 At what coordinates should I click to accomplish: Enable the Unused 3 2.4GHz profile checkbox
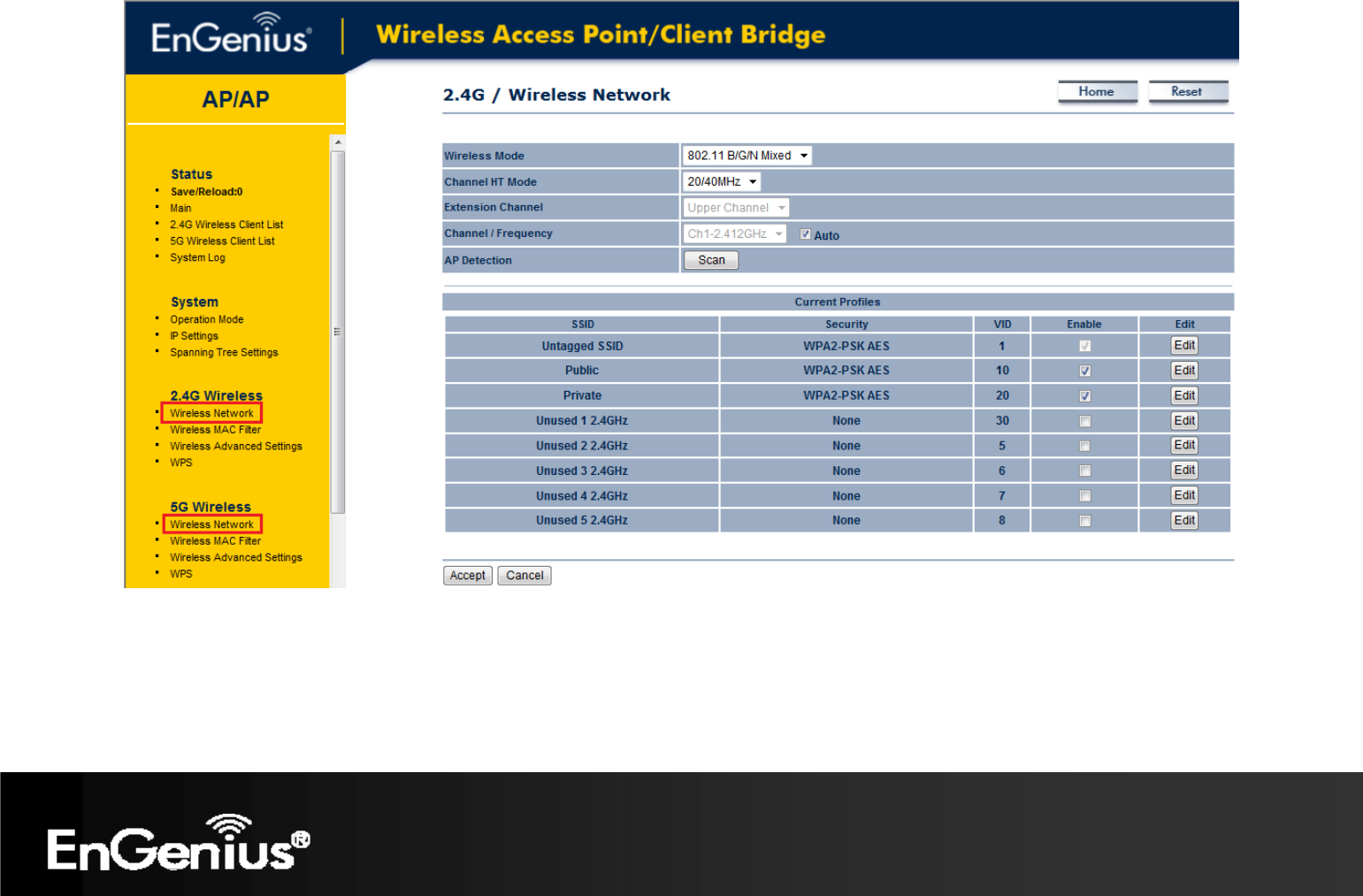1084,471
